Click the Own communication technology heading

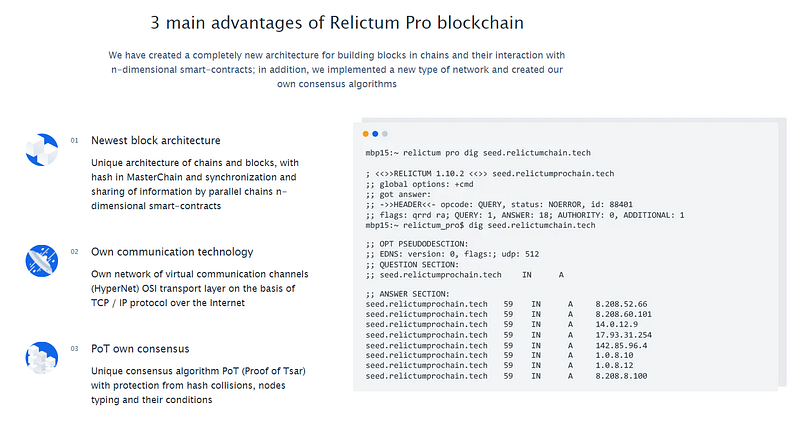(172, 252)
